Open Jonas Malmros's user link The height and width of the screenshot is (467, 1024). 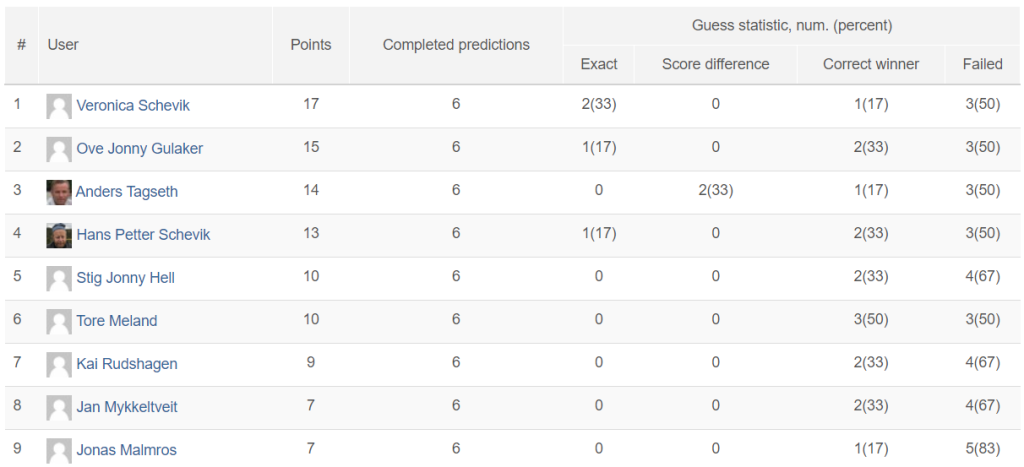coord(126,450)
